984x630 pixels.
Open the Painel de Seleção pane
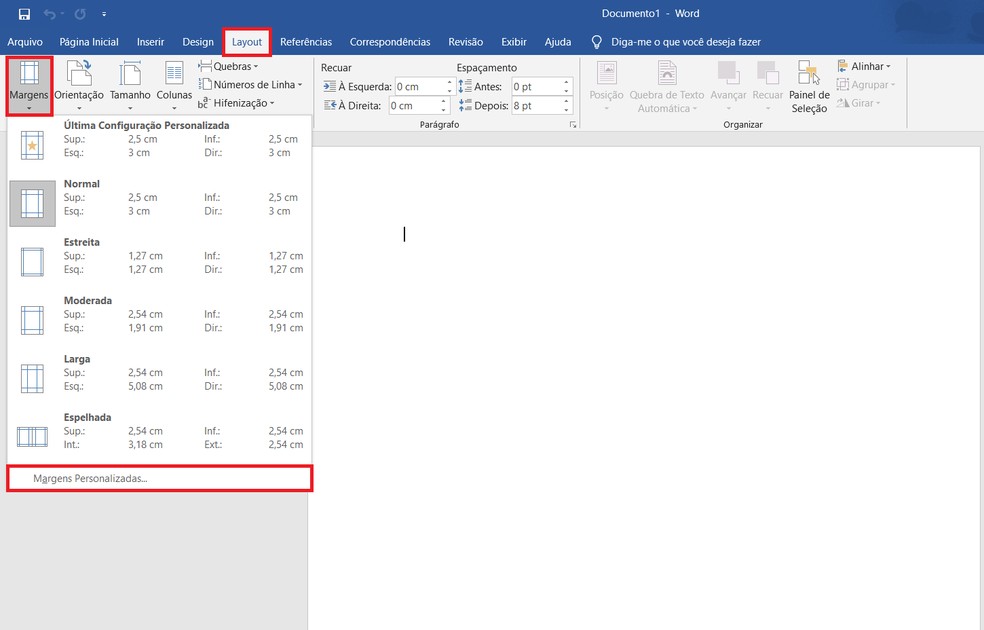pos(809,87)
